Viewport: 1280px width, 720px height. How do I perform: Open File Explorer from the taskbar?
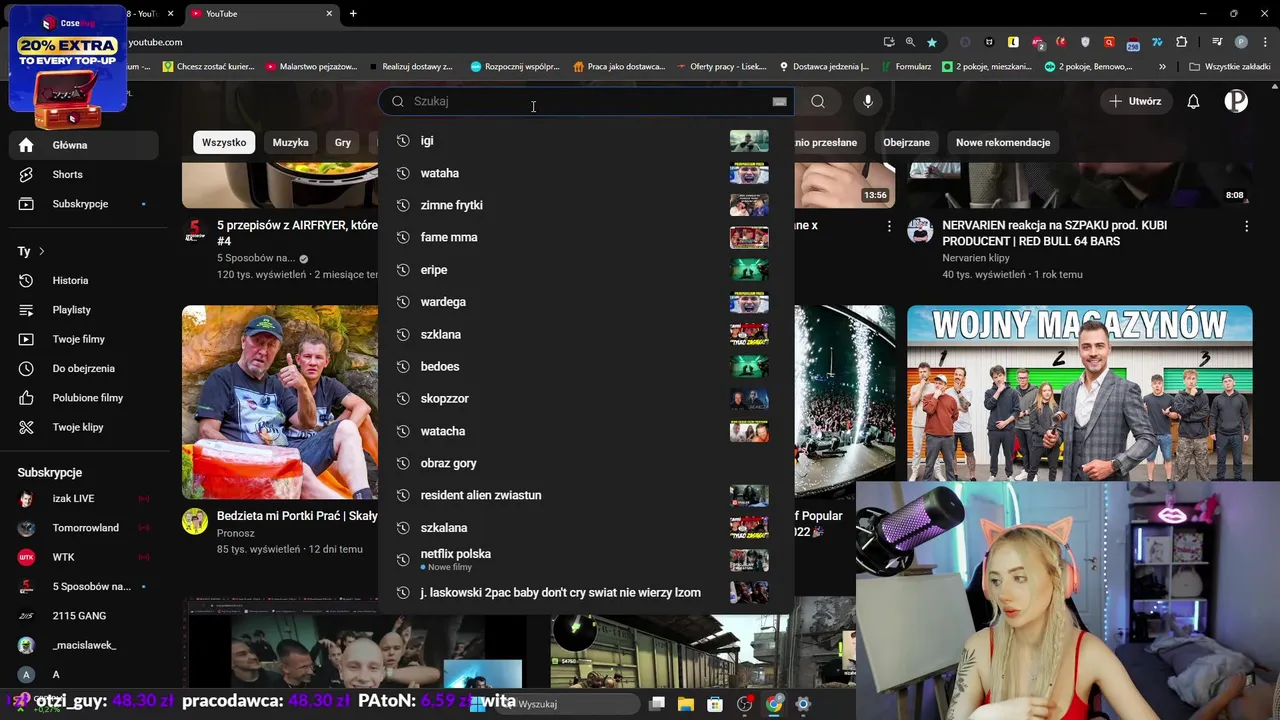(686, 704)
